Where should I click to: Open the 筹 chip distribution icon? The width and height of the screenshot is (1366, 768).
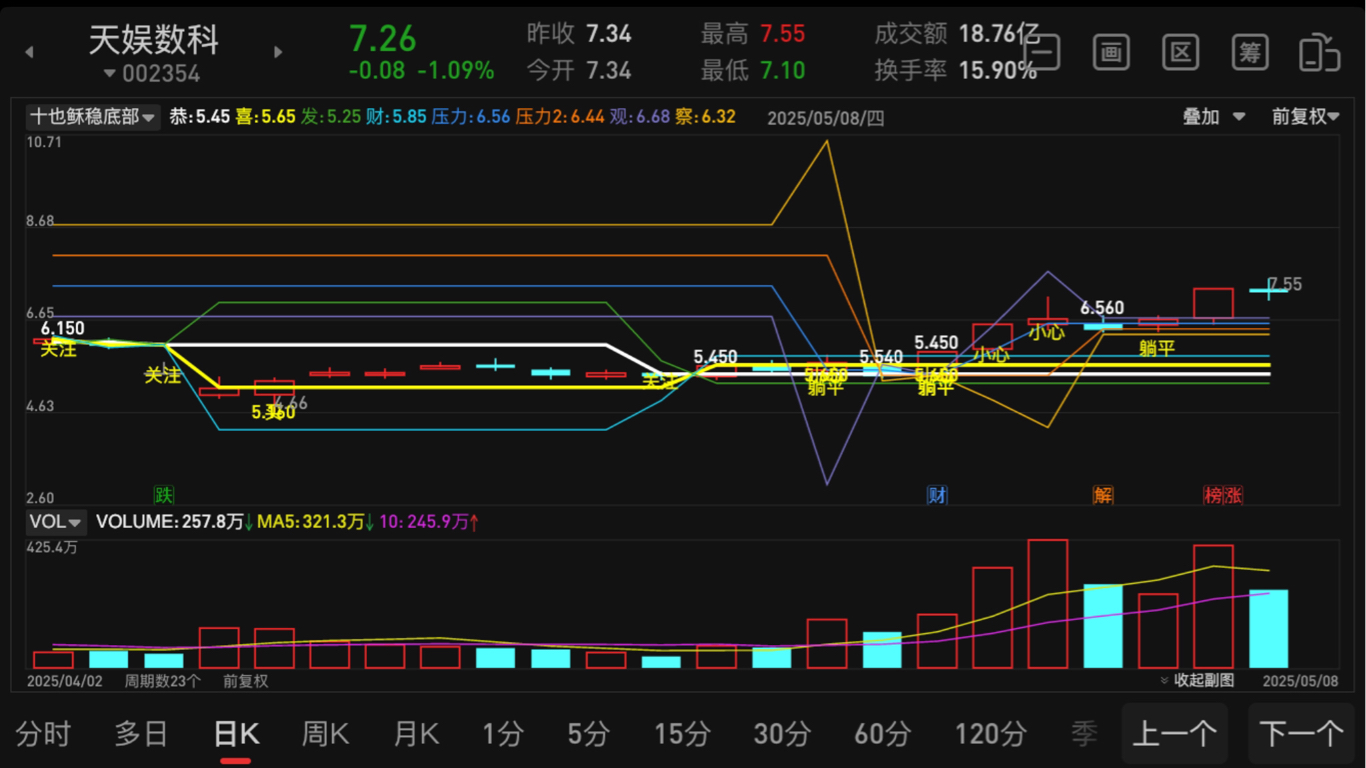coord(1250,52)
